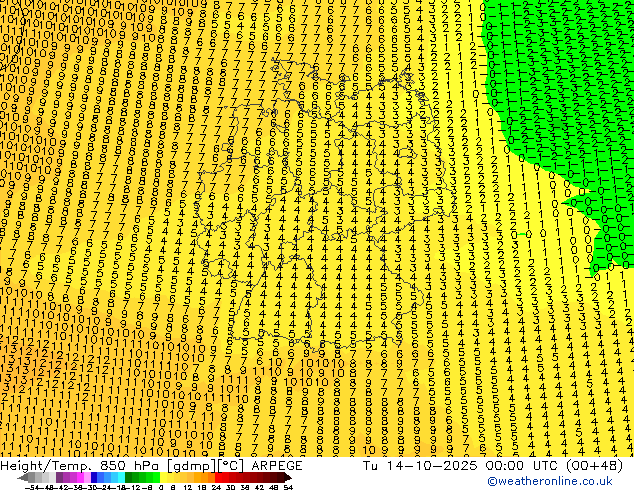Click the Tu 14-10-2025 00:00 UTC date text

[462, 465]
